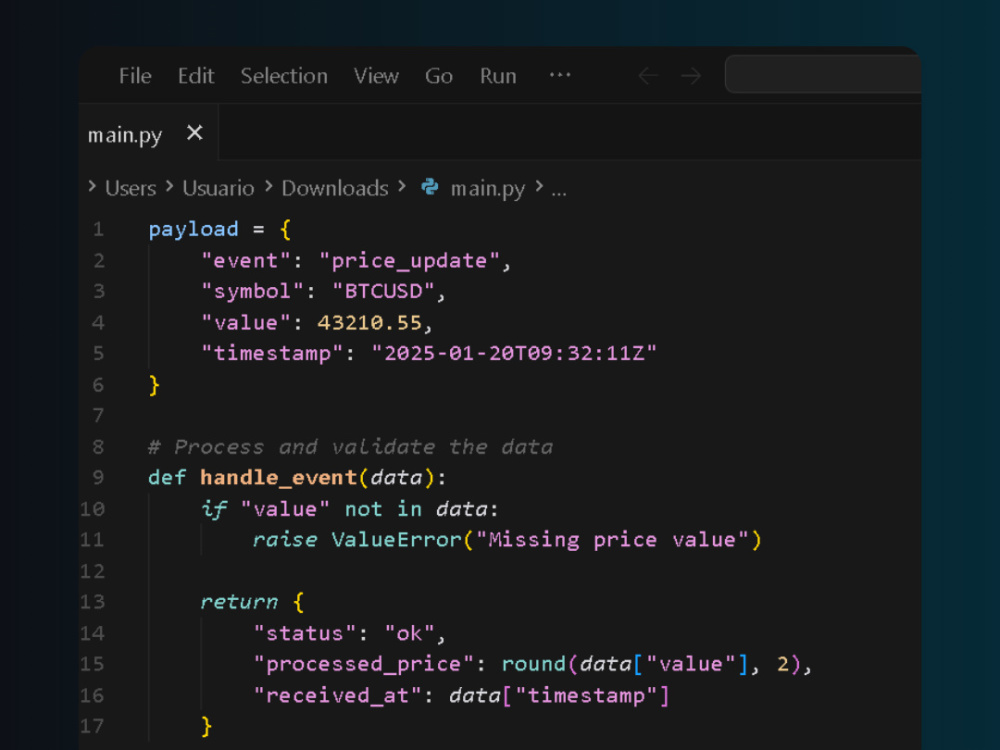Screen dimensions: 1000x750
Task: Click line number 13 in the gutter
Action: click(x=92, y=602)
